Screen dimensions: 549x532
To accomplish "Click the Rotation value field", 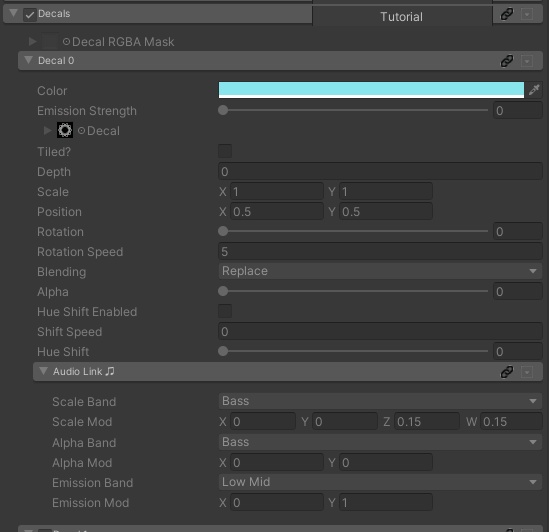I will pyautogui.click(x=518, y=232).
